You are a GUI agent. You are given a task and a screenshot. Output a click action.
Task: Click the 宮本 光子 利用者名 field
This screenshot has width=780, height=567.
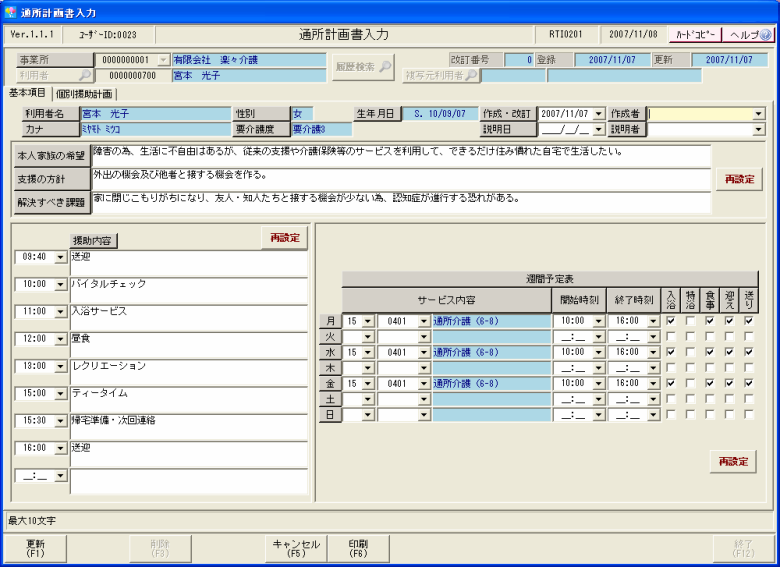pyautogui.click(x=156, y=114)
